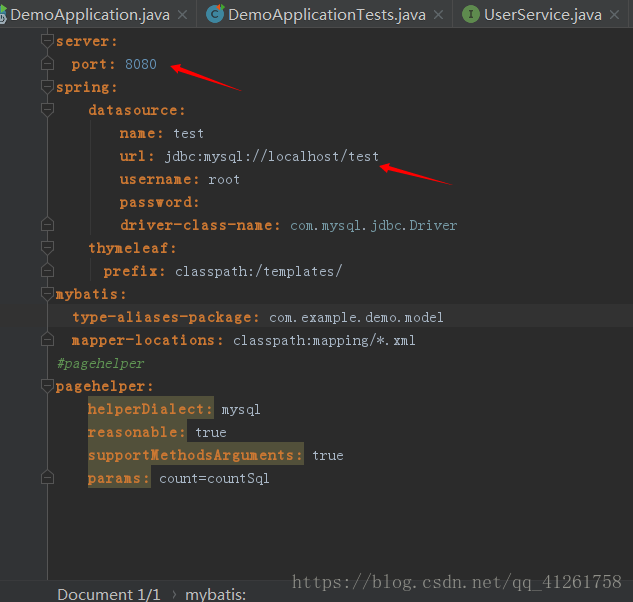633x602 pixels.
Task: Click the 'datasource:' key
Action: 137,110
